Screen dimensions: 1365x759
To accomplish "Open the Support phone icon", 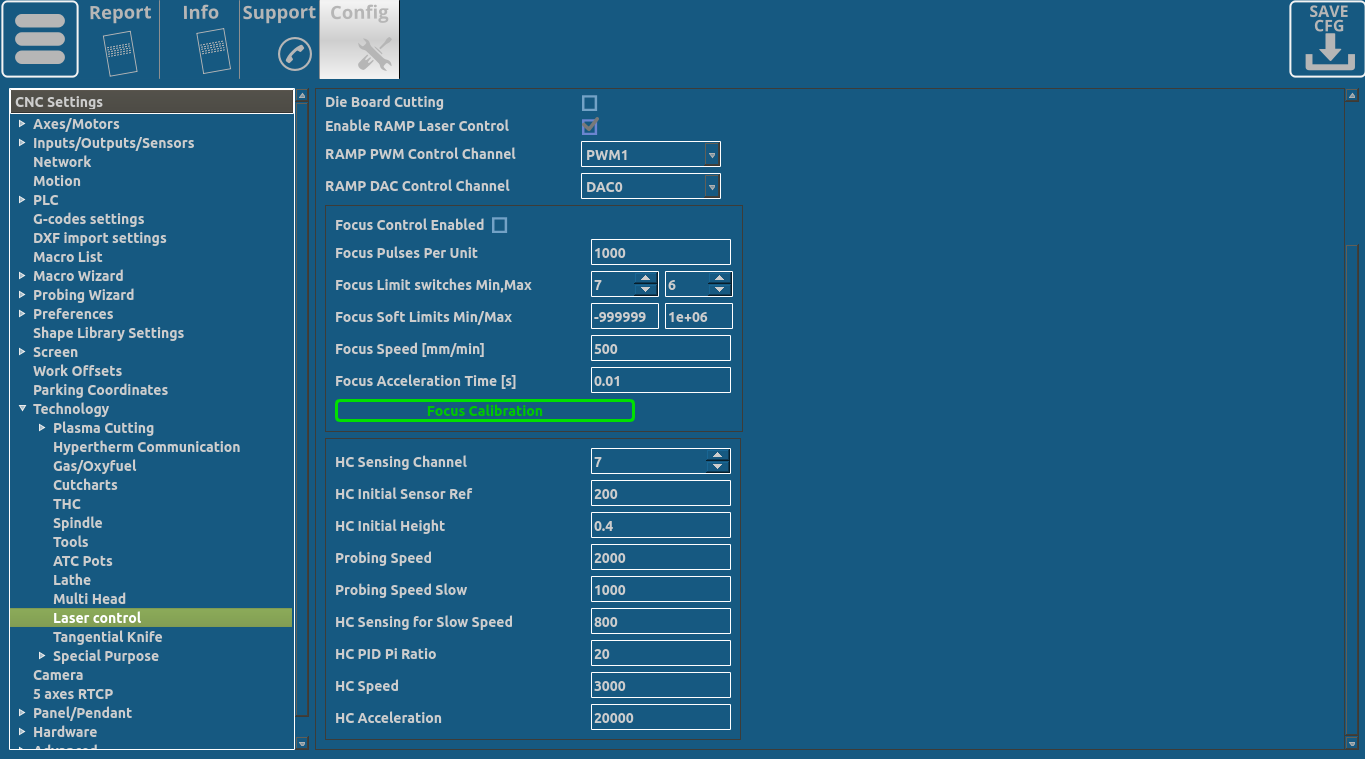I will pos(295,53).
